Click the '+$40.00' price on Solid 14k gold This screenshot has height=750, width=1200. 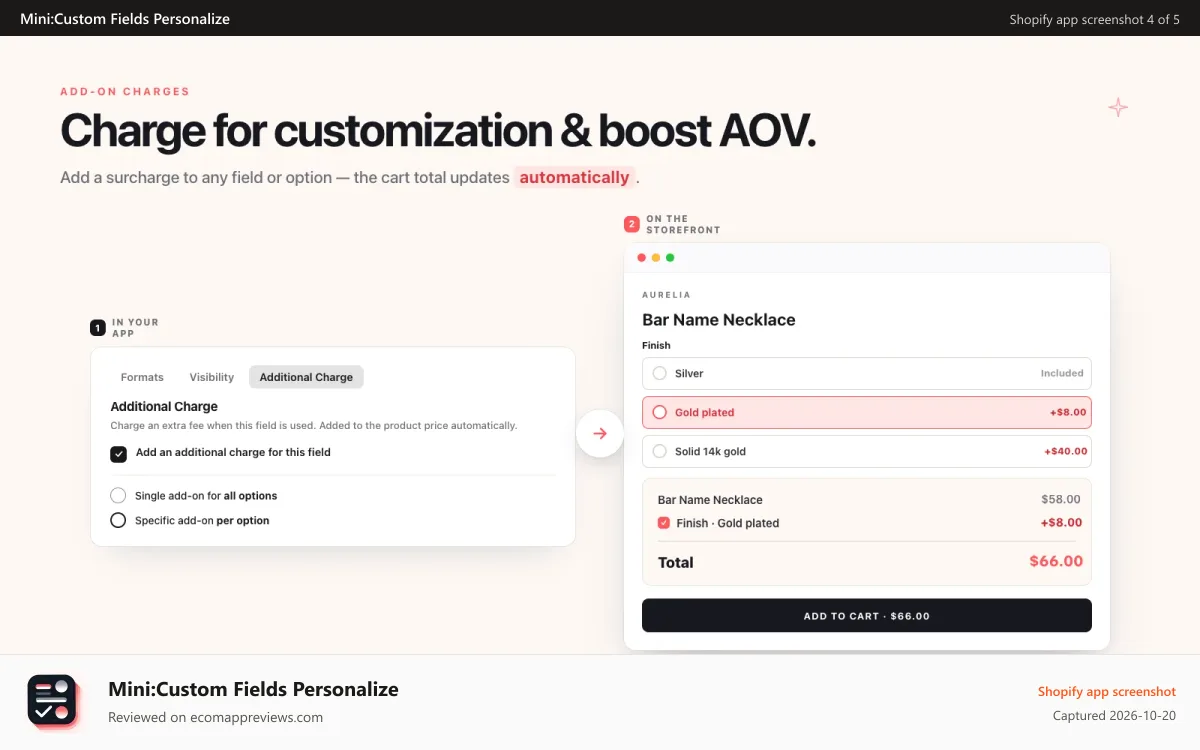point(1066,451)
